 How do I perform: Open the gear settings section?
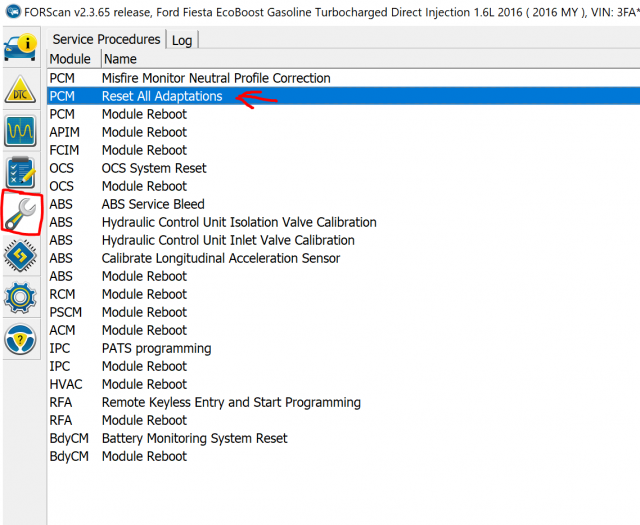22,297
